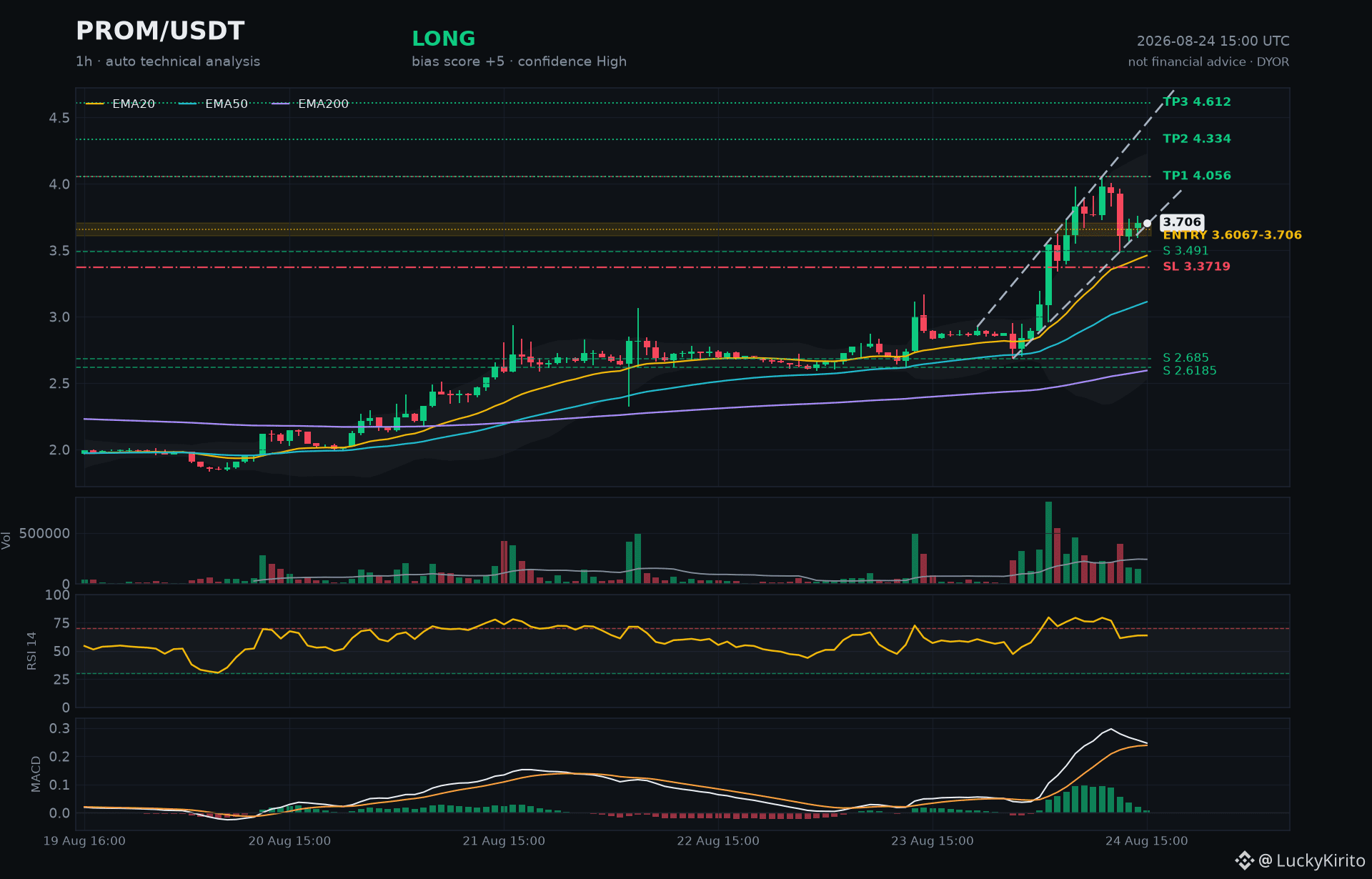Click the 2.0 price axis tick
This screenshot has width=1372, height=879.
(59, 450)
